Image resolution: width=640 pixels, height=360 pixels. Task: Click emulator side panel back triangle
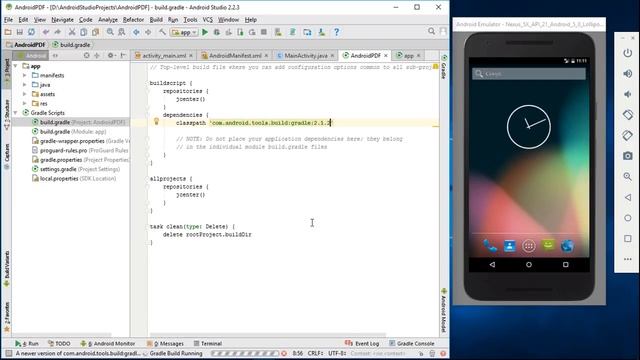(627, 198)
